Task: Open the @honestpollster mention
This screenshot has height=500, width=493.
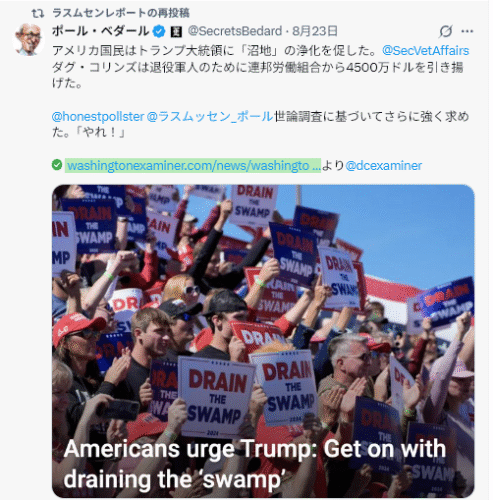Action: [x=98, y=117]
